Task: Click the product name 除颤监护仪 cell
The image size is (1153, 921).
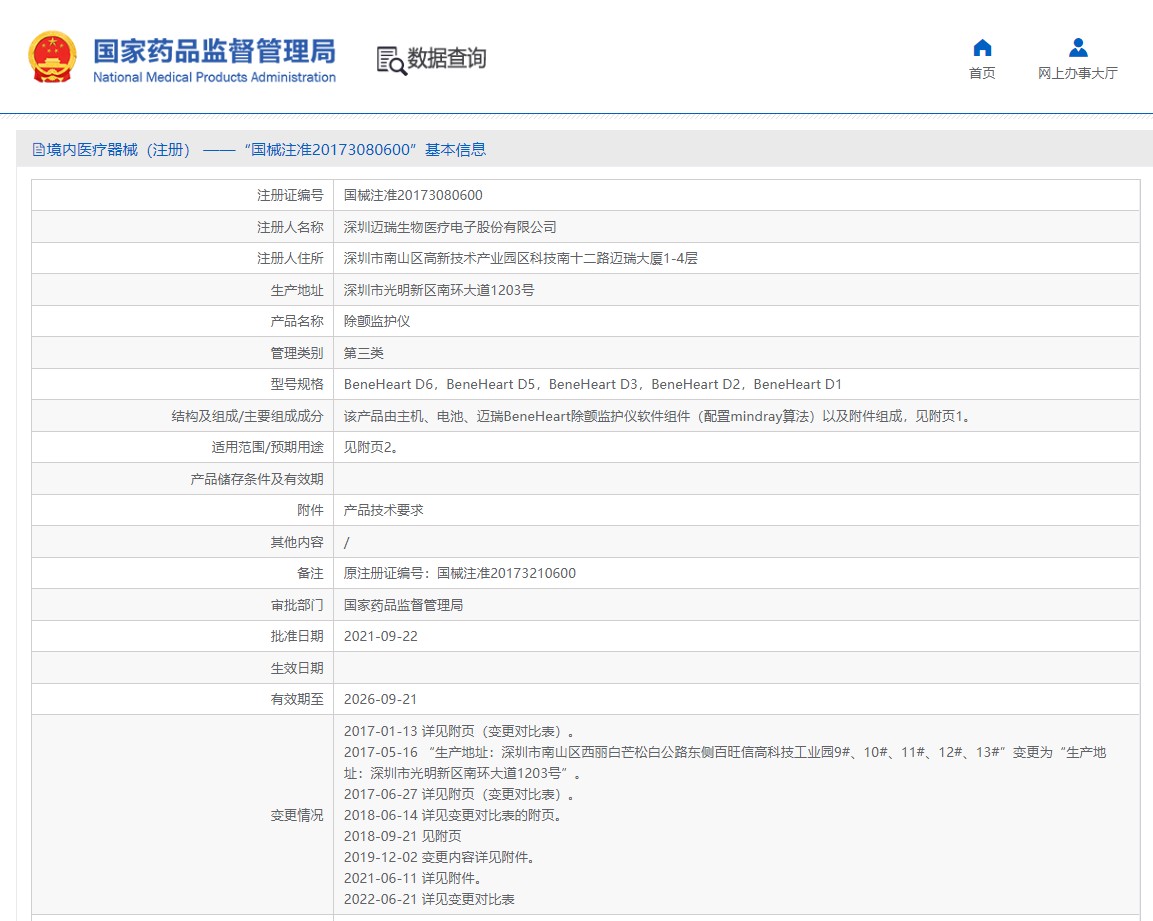Action: point(377,321)
